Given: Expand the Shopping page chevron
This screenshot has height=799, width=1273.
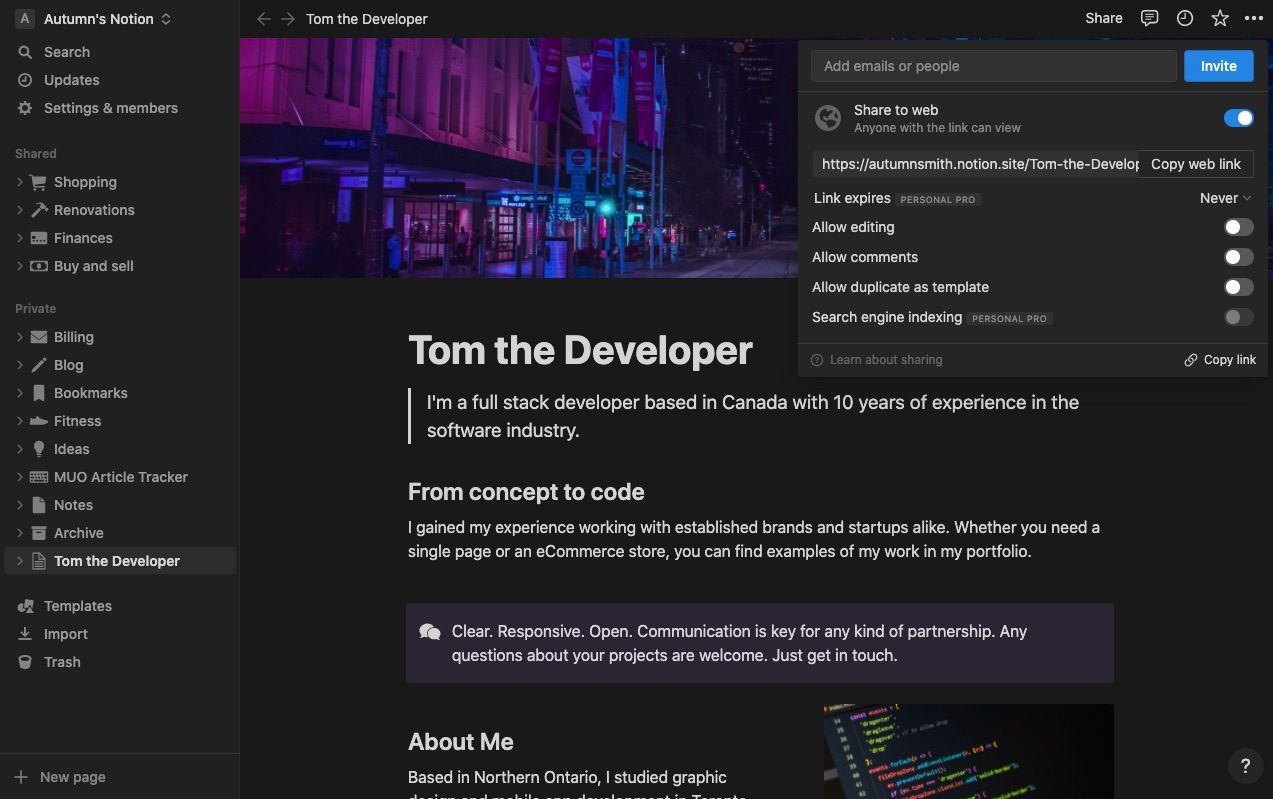Looking at the screenshot, I should 20,182.
